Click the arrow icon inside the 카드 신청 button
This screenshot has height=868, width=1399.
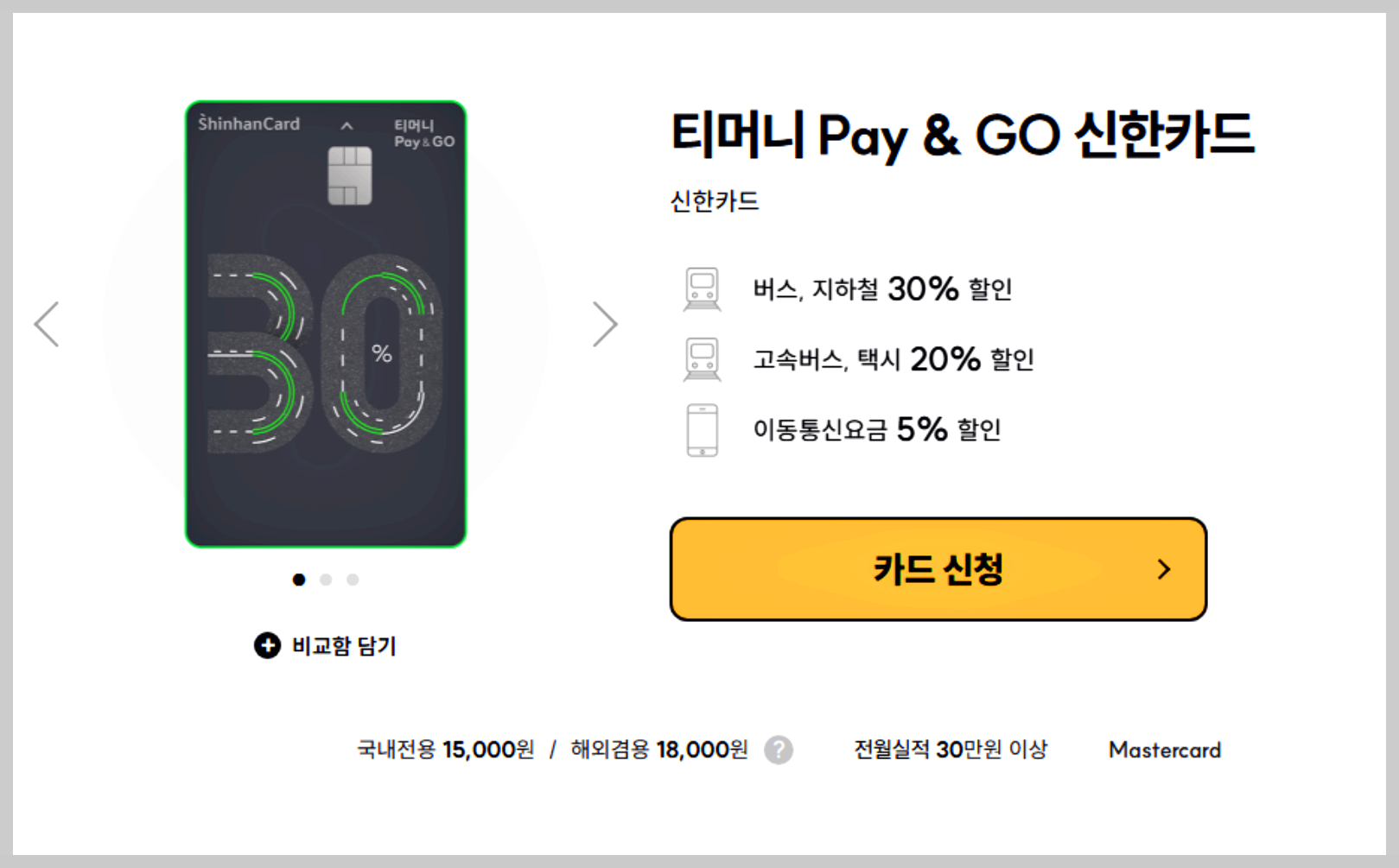(x=1165, y=568)
